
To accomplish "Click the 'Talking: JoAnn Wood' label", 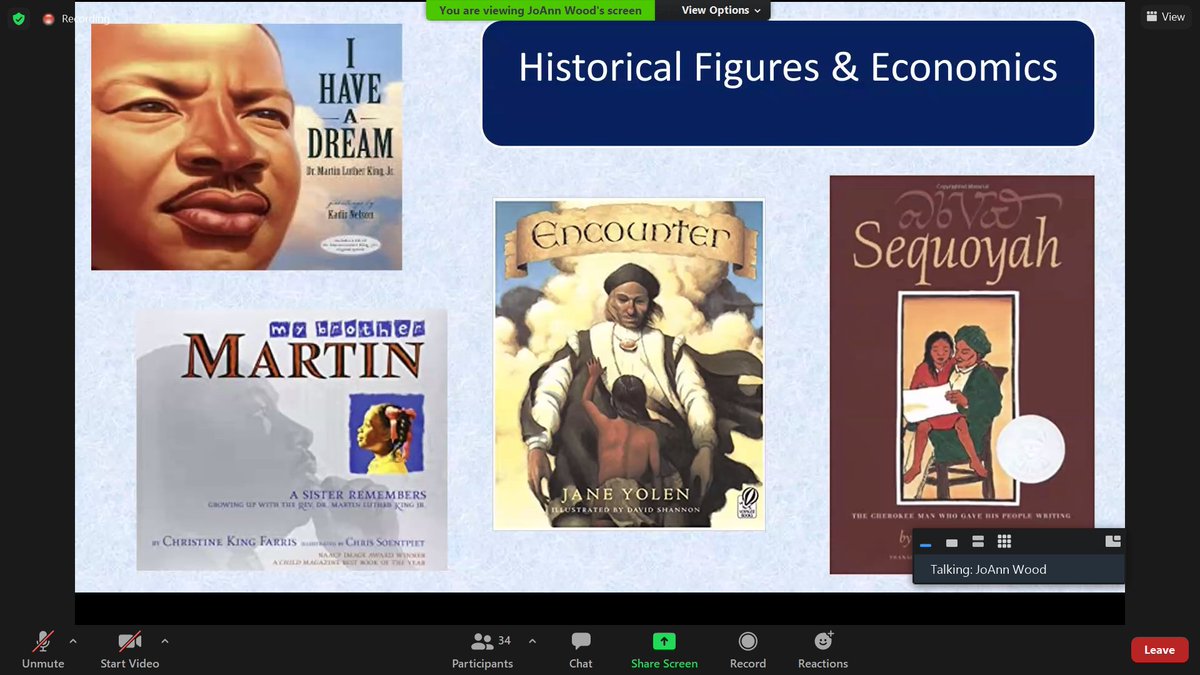I will (988, 569).
